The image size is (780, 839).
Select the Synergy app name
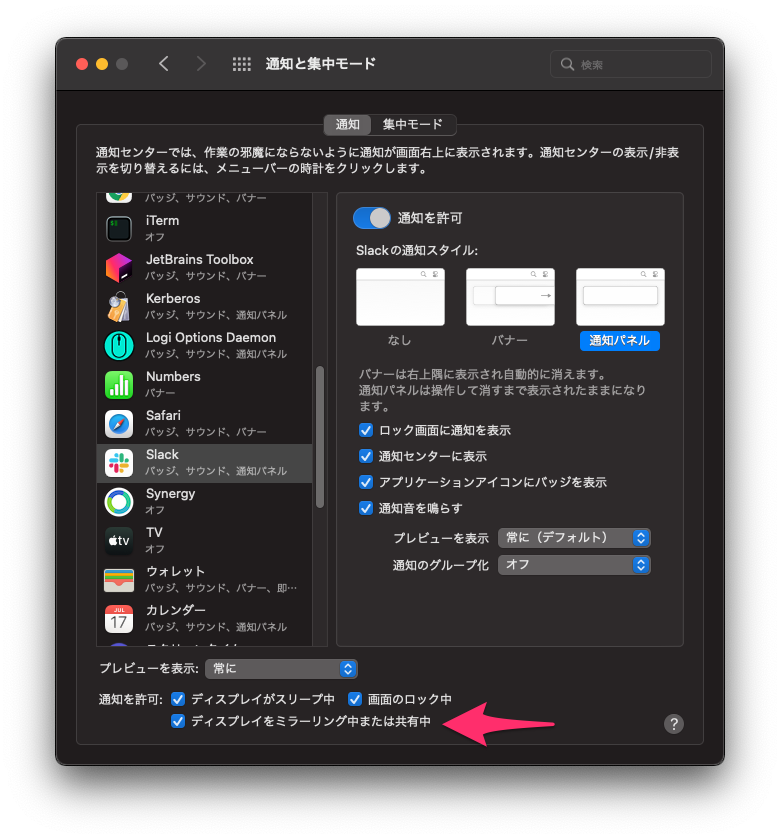(x=170, y=494)
